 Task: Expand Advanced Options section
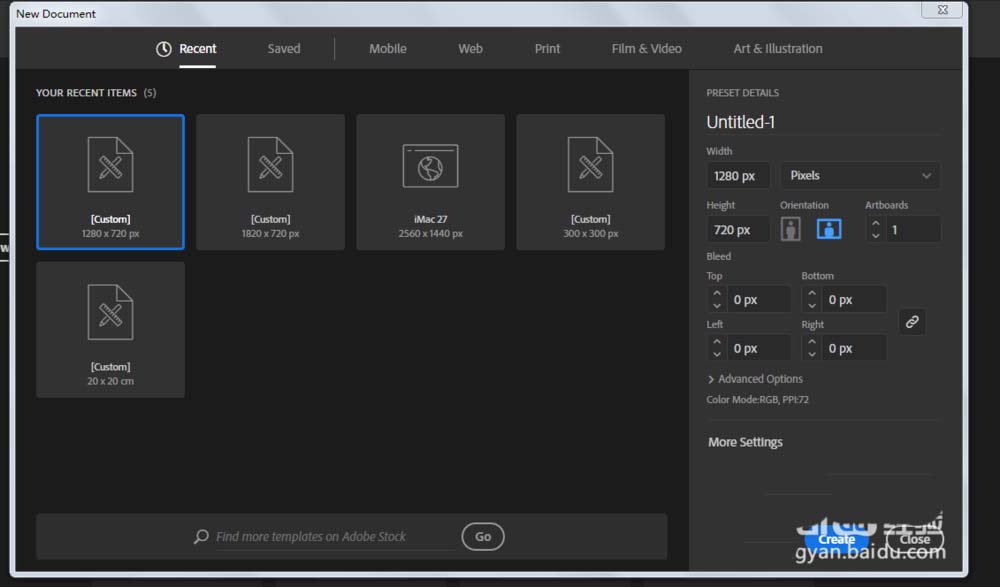(x=755, y=379)
